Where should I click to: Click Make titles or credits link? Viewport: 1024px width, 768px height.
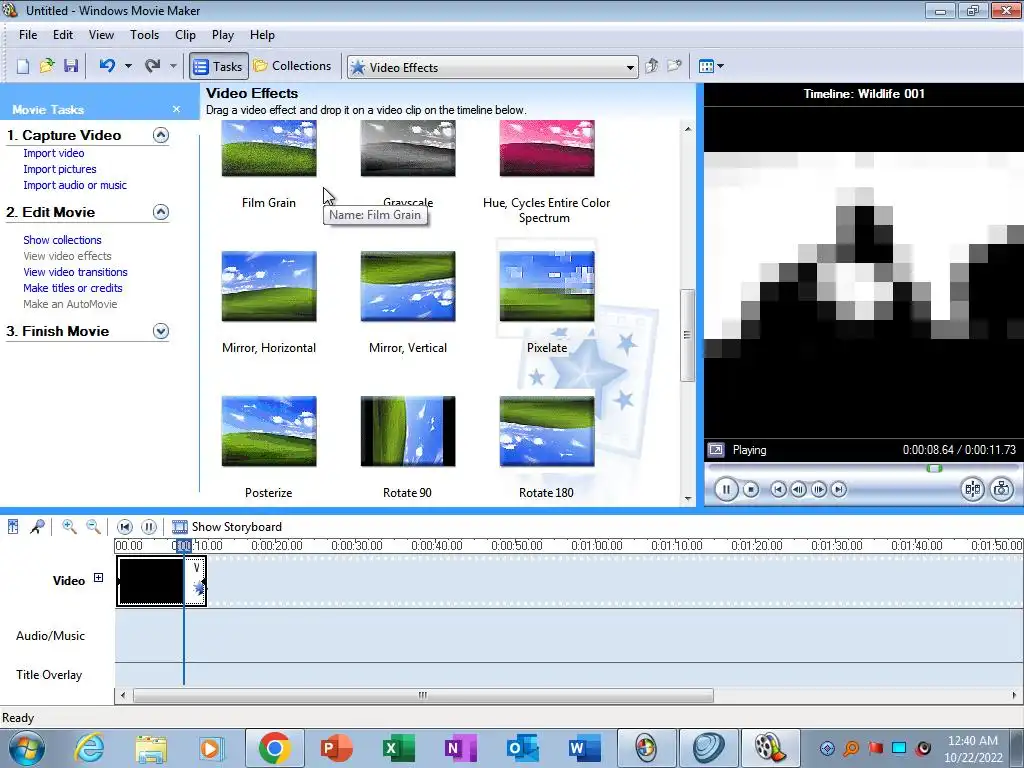pyautogui.click(x=72, y=288)
